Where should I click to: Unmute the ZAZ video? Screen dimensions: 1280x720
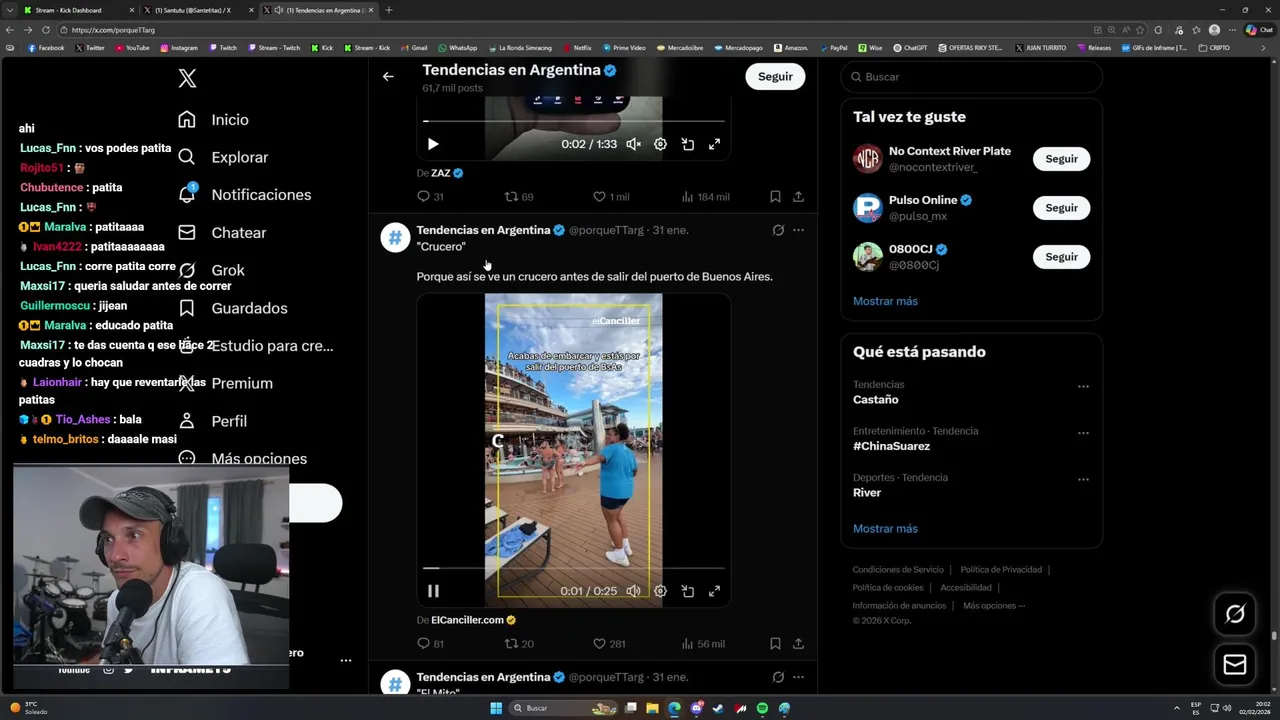[x=633, y=144]
